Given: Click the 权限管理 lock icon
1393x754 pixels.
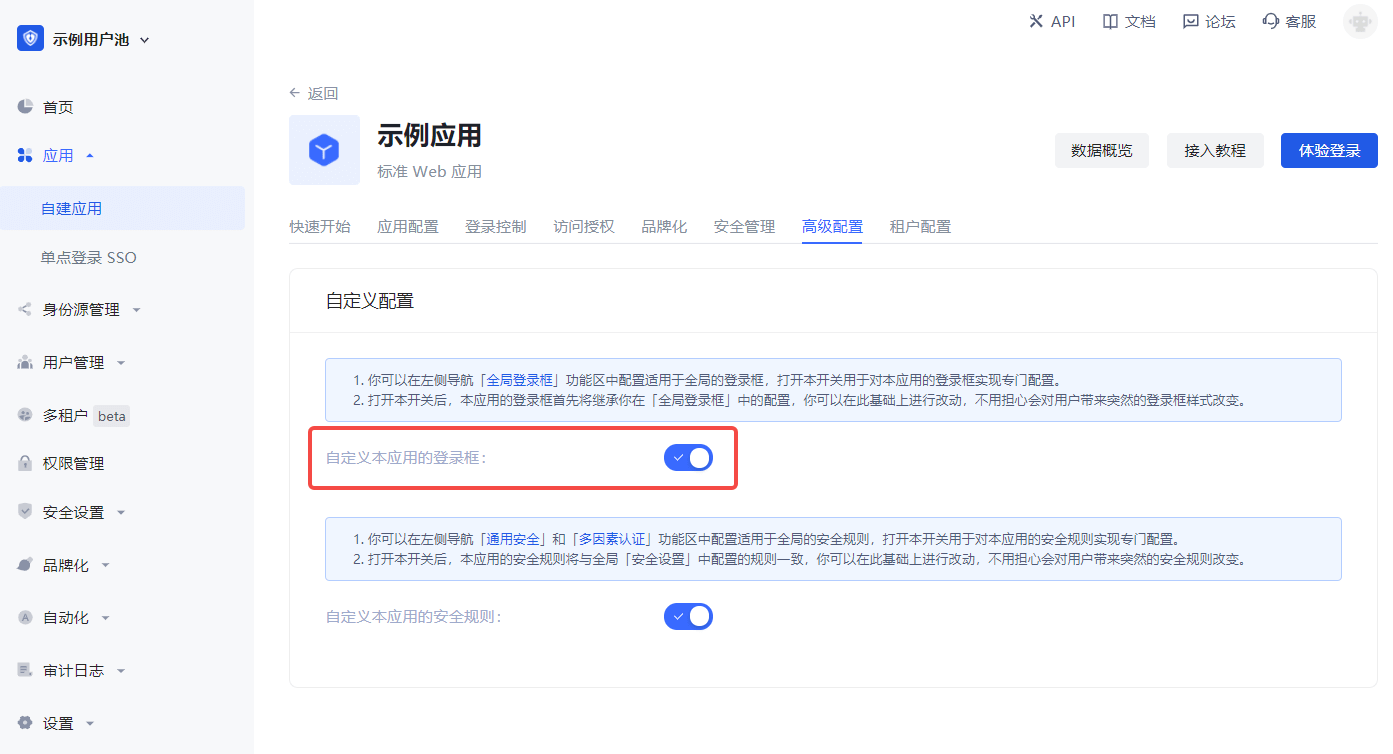Looking at the screenshot, I should [25, 463].
